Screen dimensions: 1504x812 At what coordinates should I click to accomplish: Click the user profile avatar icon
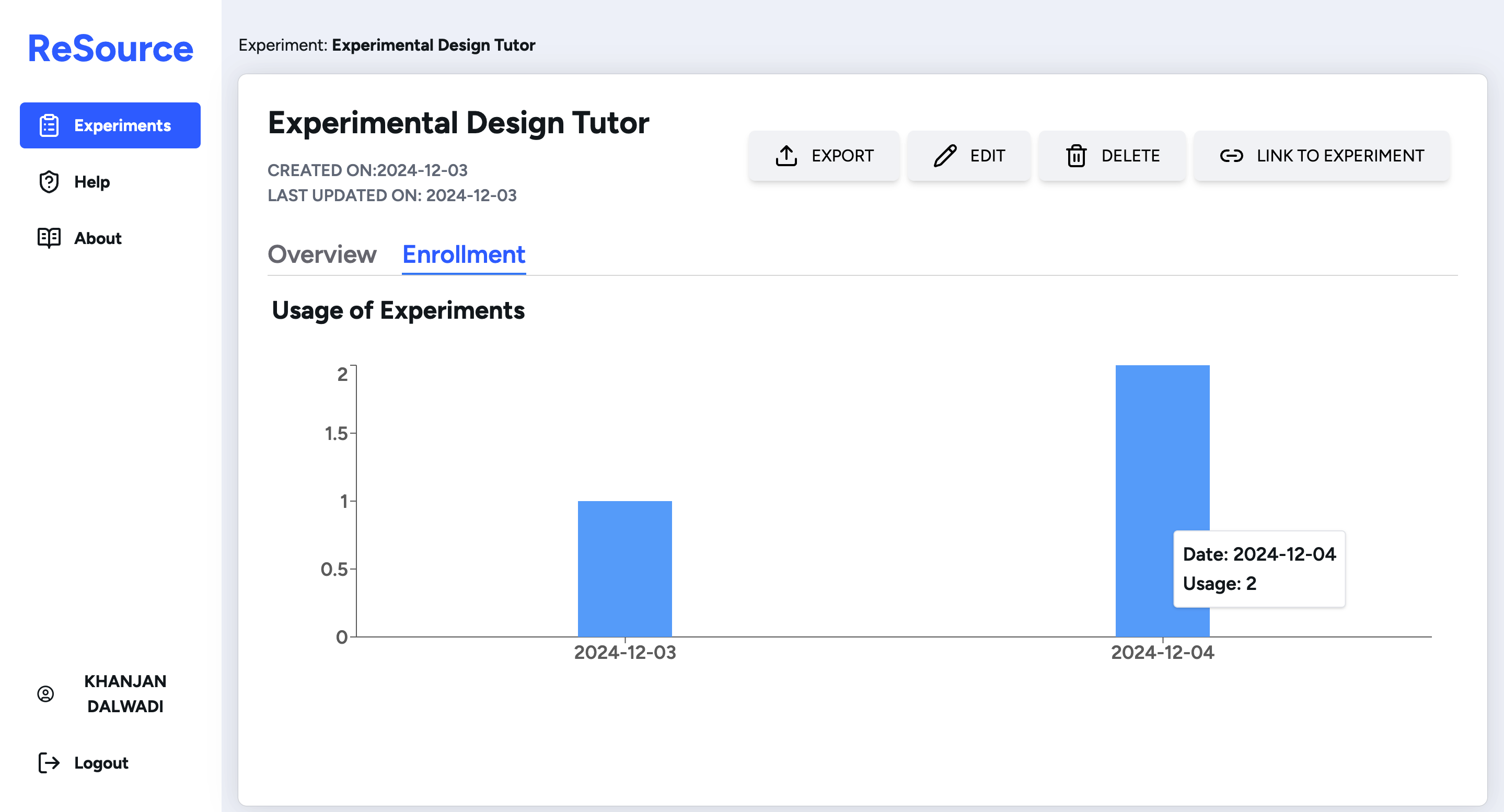pos(45,693)
